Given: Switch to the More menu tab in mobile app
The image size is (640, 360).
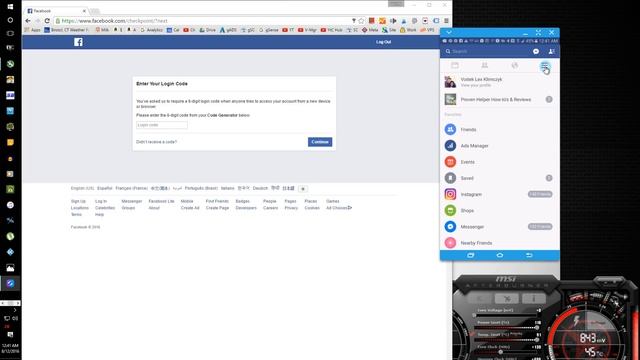Looking at the screenshot, I should 544,65.
